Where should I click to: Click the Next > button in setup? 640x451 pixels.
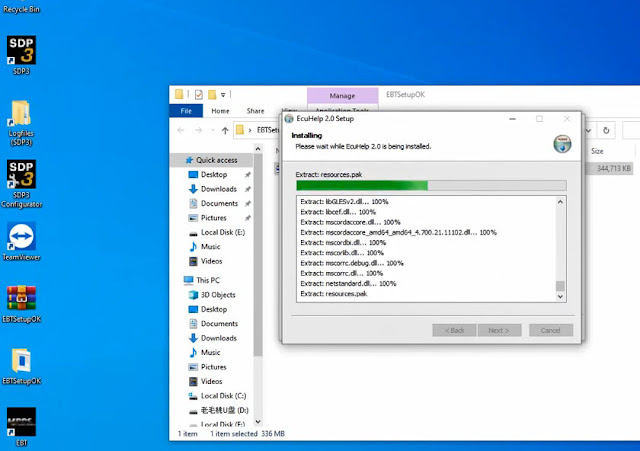click(499, 330)
